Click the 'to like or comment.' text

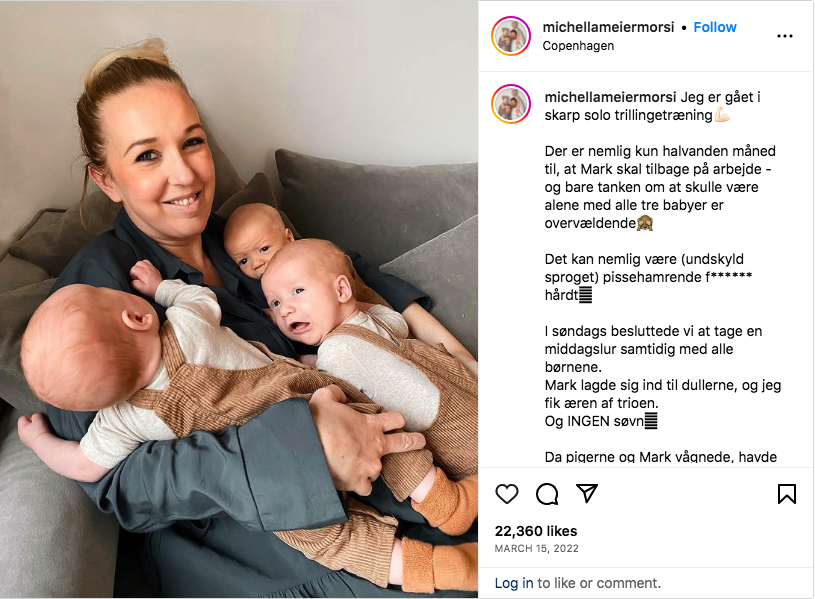click(x=599, y=583)
